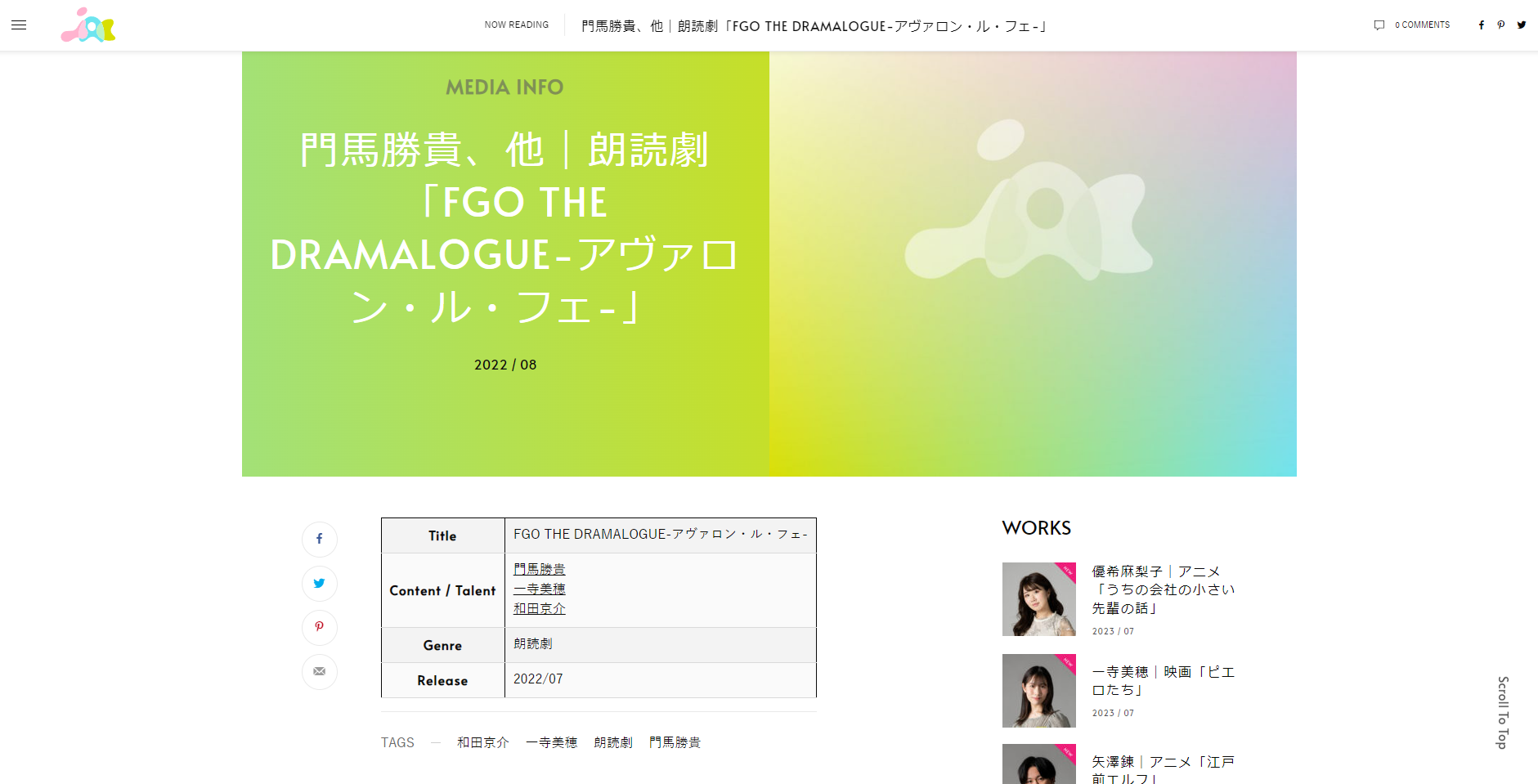Image resolution: width=1538 pixels, height=784 pixels.
Task: Click the MEDIA INFO category label
Action: point(504,87)
